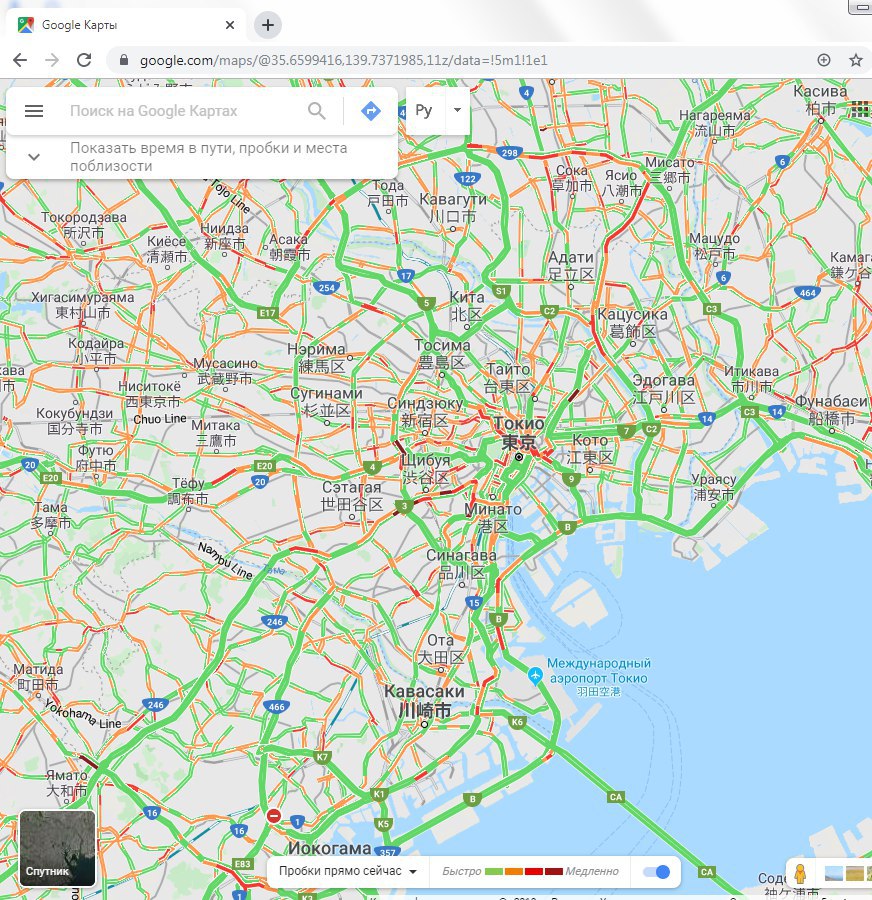Screen dimensions: 872x900
Task: Expand the travel times panel chevron
Action: click(34, 157)
